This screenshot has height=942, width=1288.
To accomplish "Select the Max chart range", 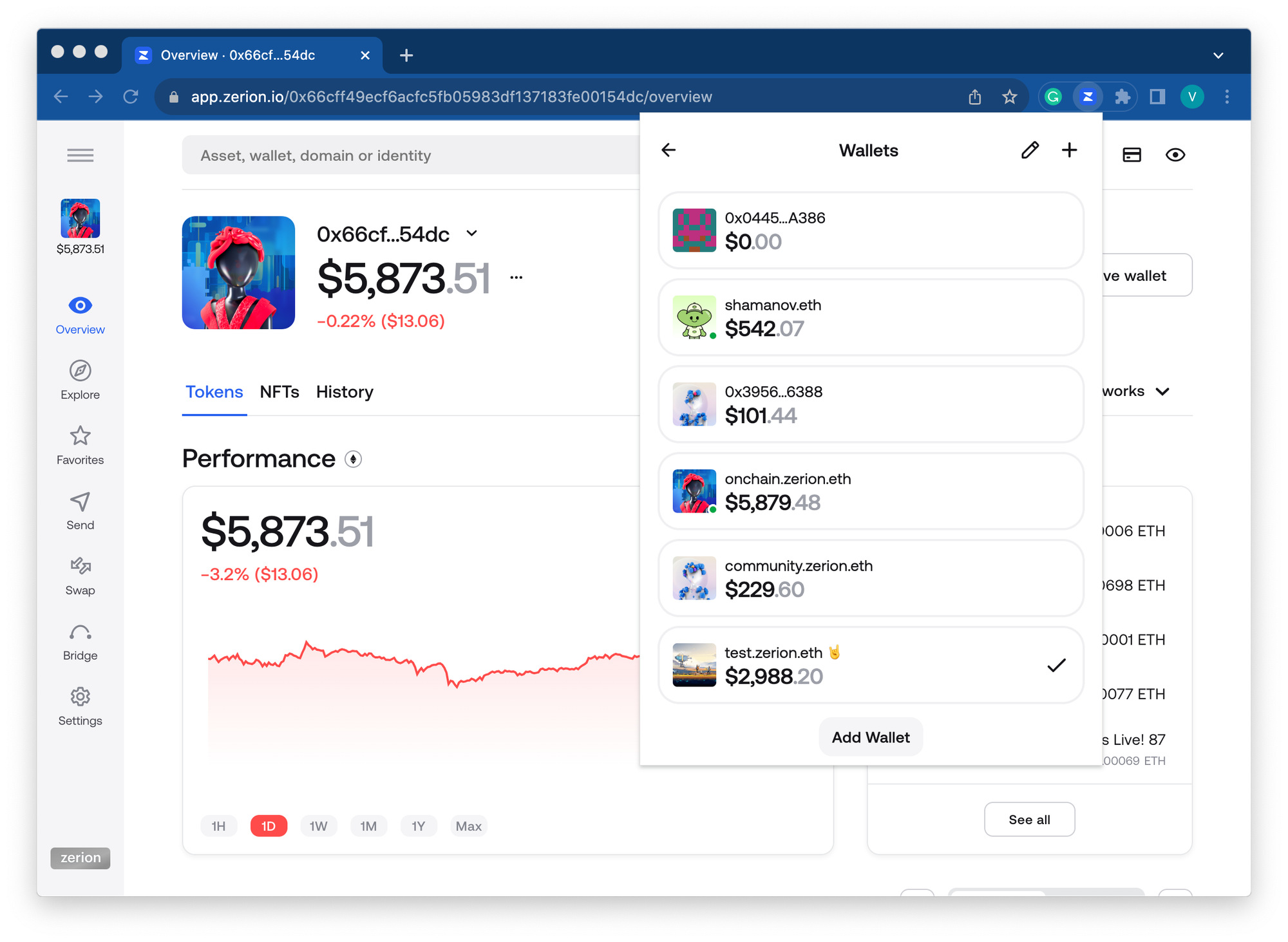I will coord(468,826).
